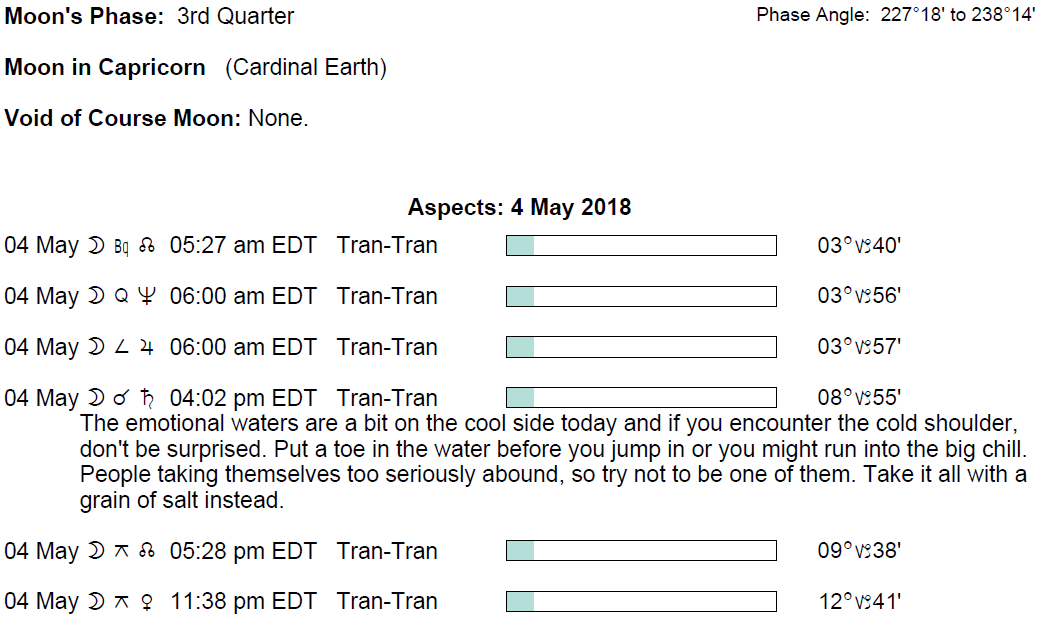Screen dimensions: 1039x623
Task: Click the Moon-Saturn interpretation paragraph
Action: coord(553,460)
